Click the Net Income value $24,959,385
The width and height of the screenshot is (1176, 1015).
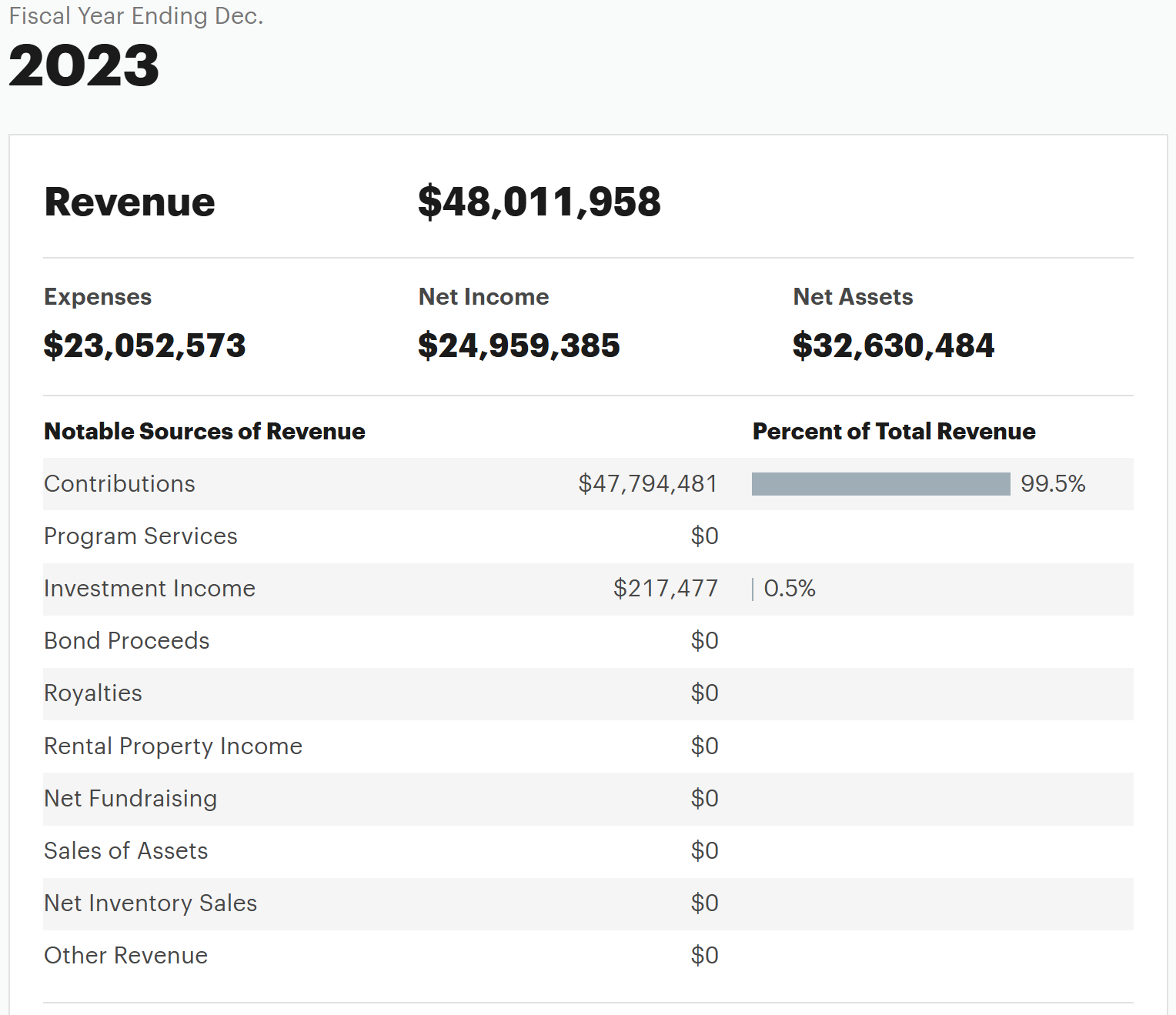click(x=519, y=346)
